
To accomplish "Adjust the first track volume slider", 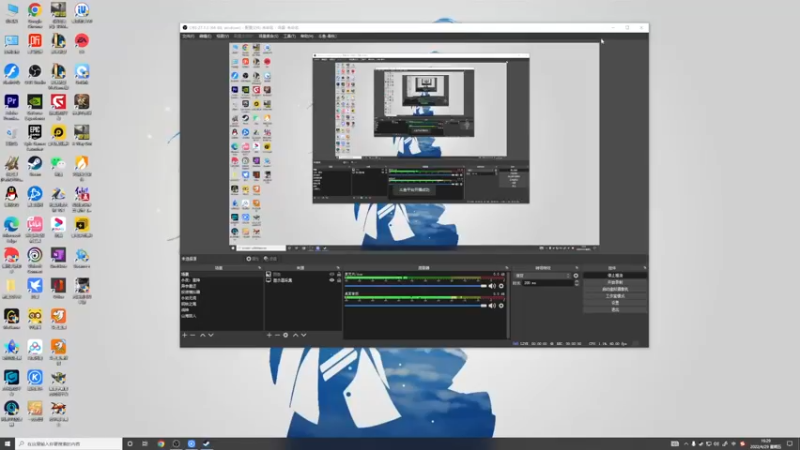I will click(416, 286).
